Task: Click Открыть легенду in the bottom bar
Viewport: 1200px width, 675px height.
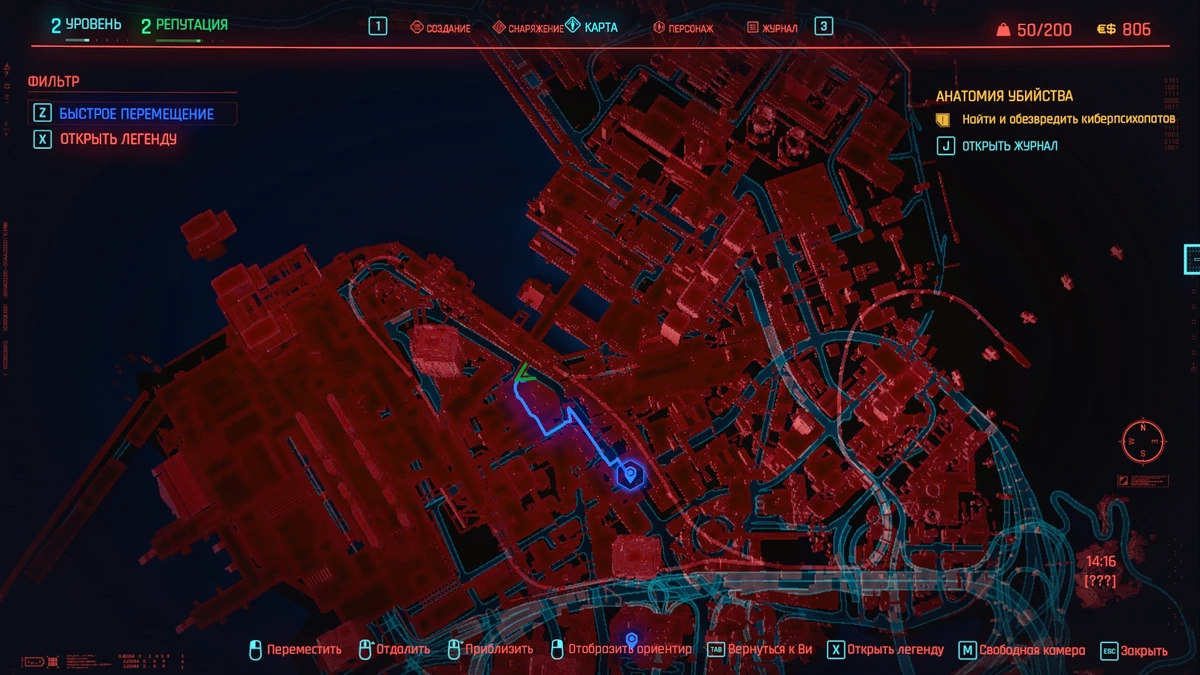Action: (895, 650)
